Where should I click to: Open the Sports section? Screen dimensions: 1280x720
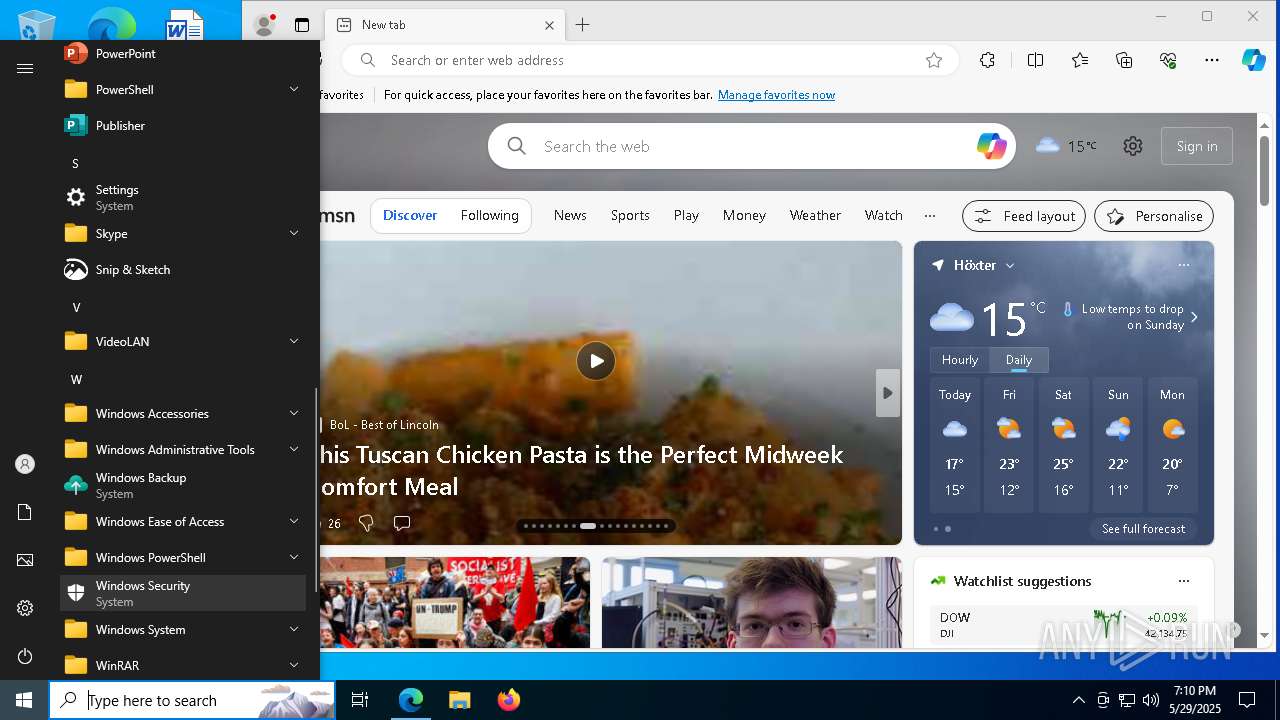(630, 215)
